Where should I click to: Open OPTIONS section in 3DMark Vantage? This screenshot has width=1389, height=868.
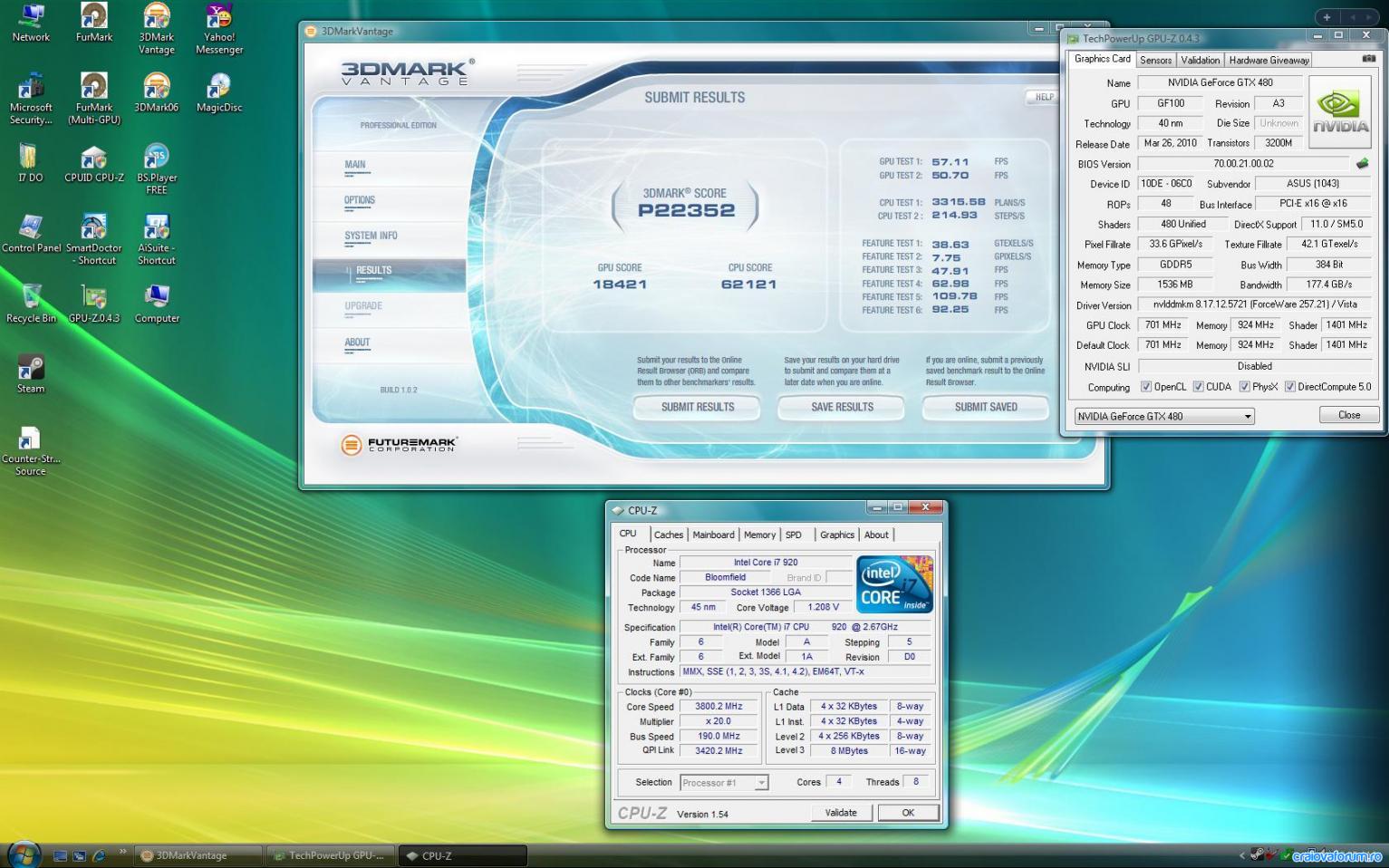(x=360, y=201)
